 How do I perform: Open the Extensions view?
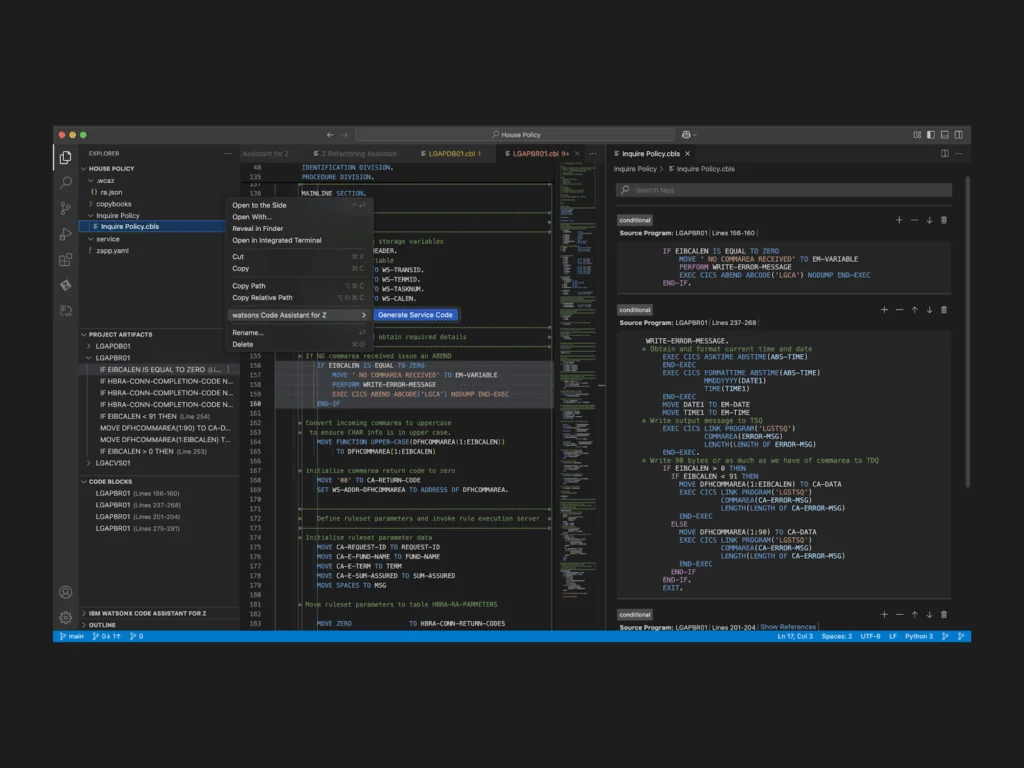[65, 260]
